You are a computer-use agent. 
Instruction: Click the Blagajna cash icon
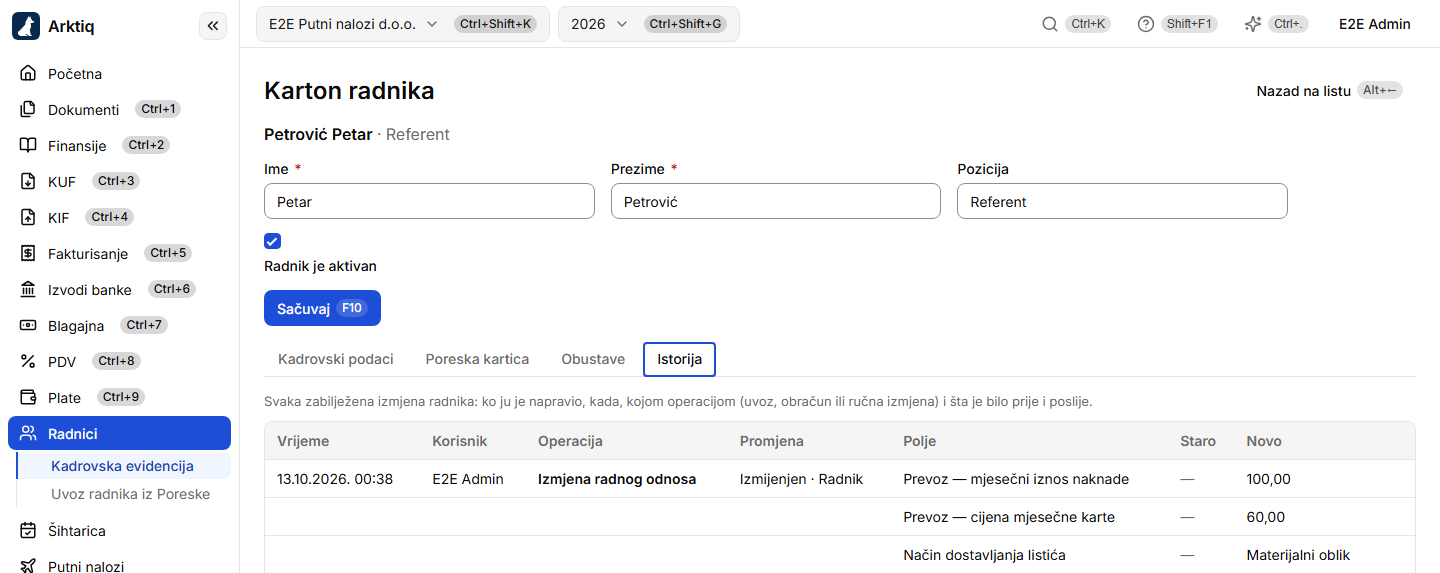[28, 326]
